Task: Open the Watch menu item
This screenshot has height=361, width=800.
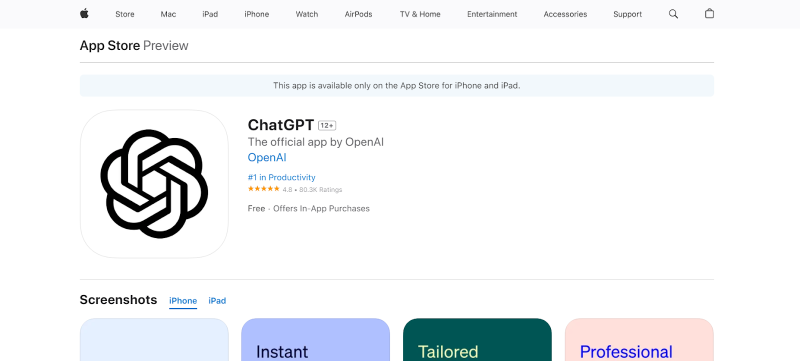Action: click(307, 14)
